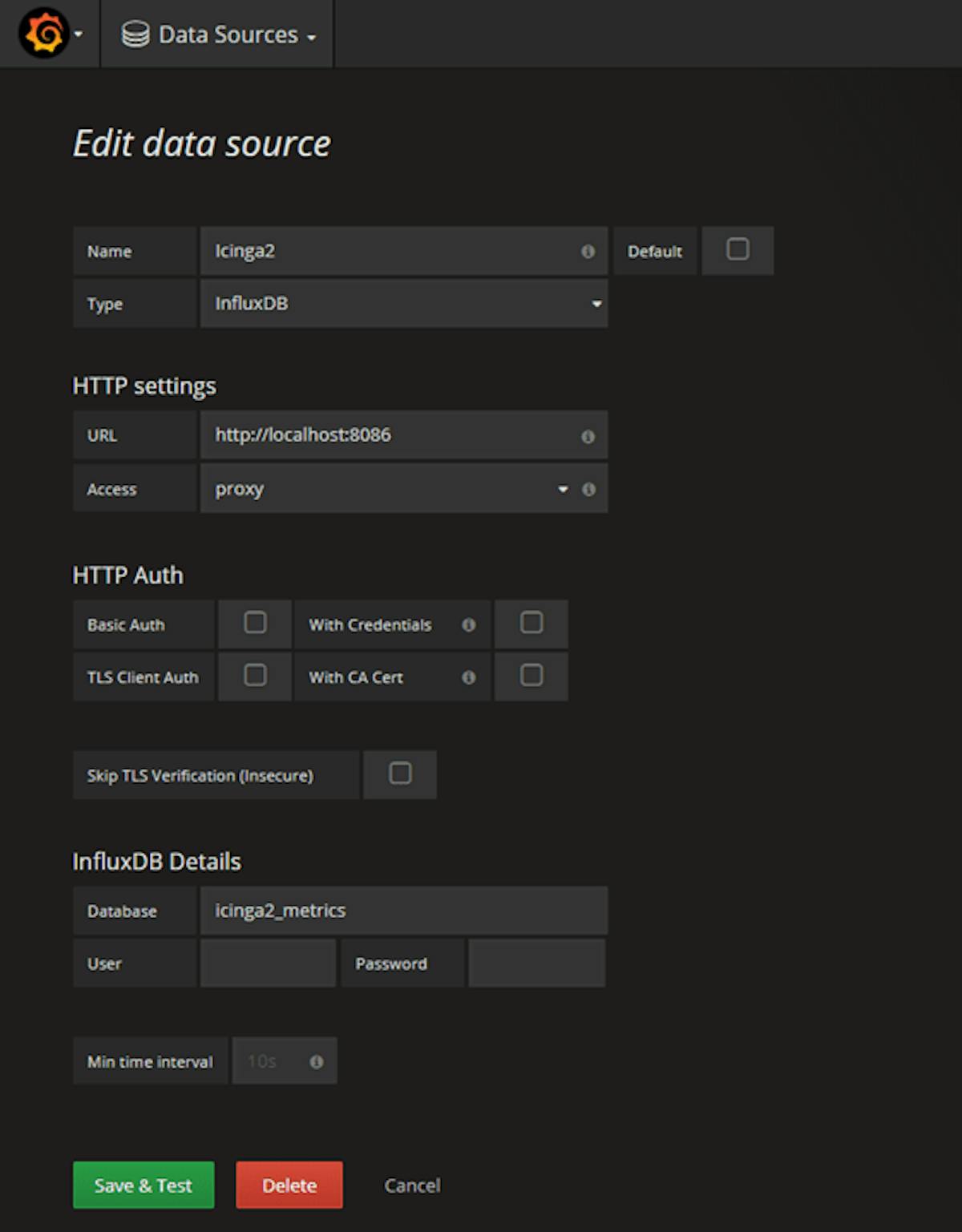Click the 'TLS Client Auth' label
962x1232 pixels.
[143, 678]
